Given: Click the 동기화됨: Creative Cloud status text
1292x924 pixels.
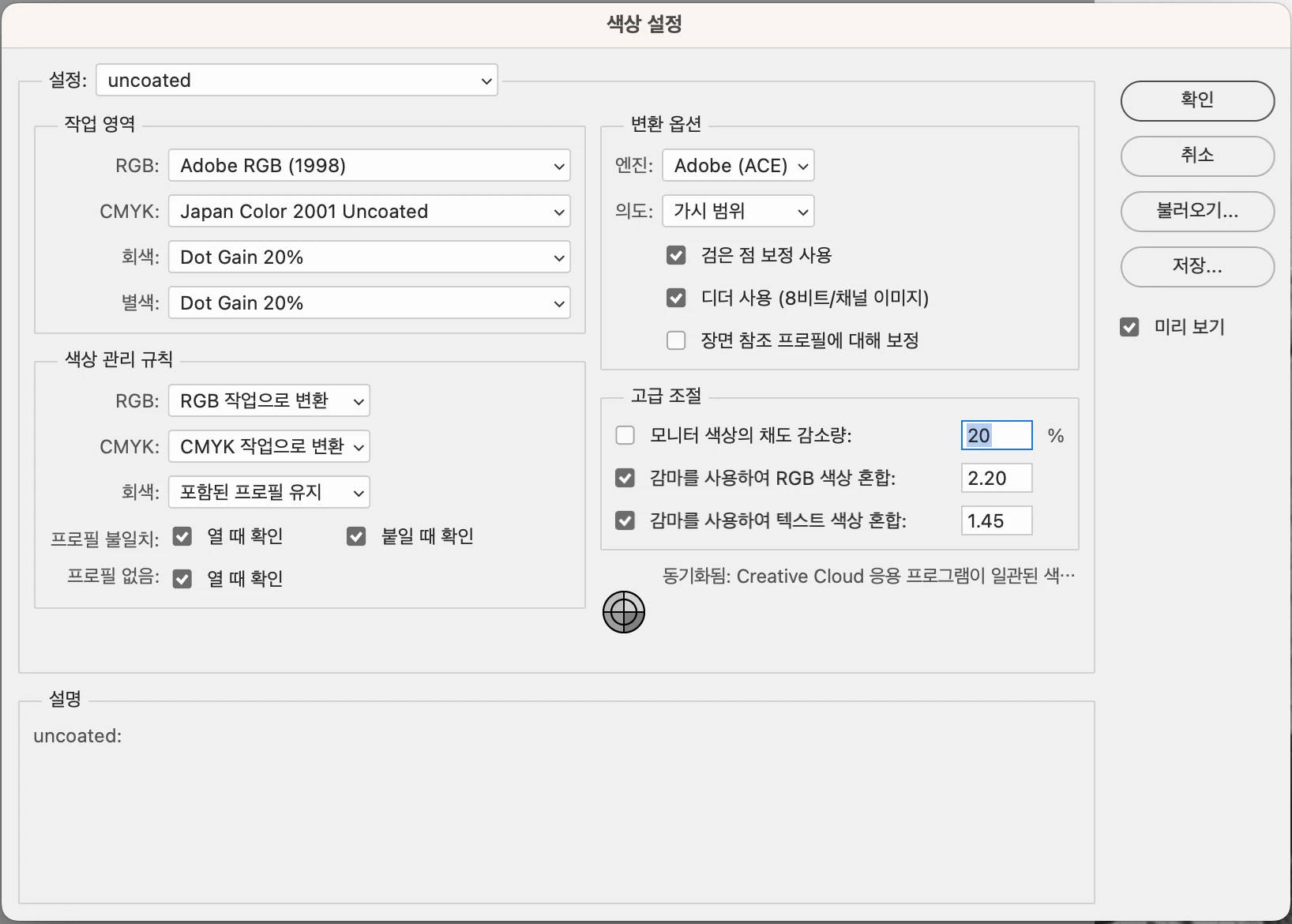Looking at the screenshot, I should (x=869, y=576).
